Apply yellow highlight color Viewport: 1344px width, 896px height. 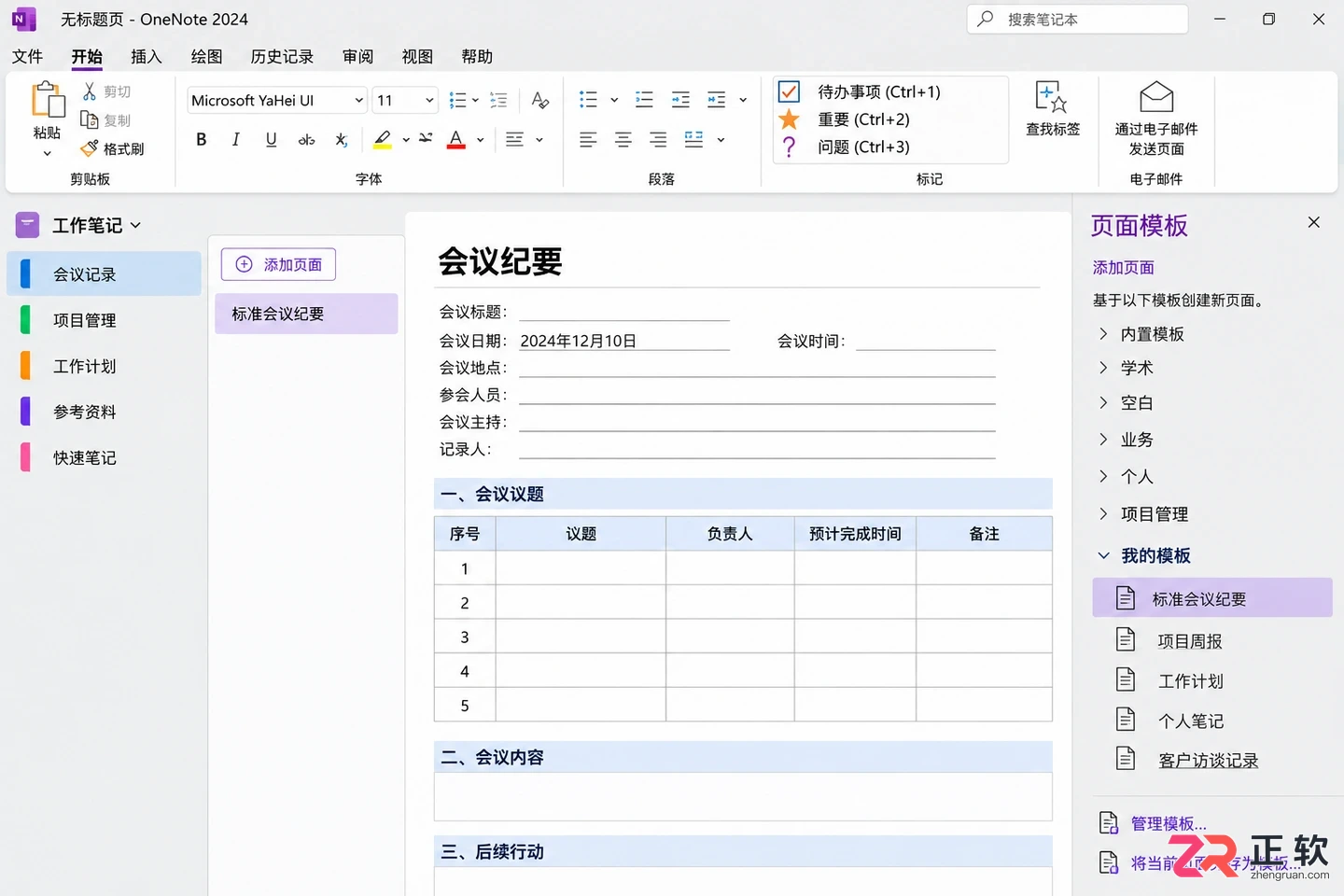pyautogui.click(x=383, y=140)
